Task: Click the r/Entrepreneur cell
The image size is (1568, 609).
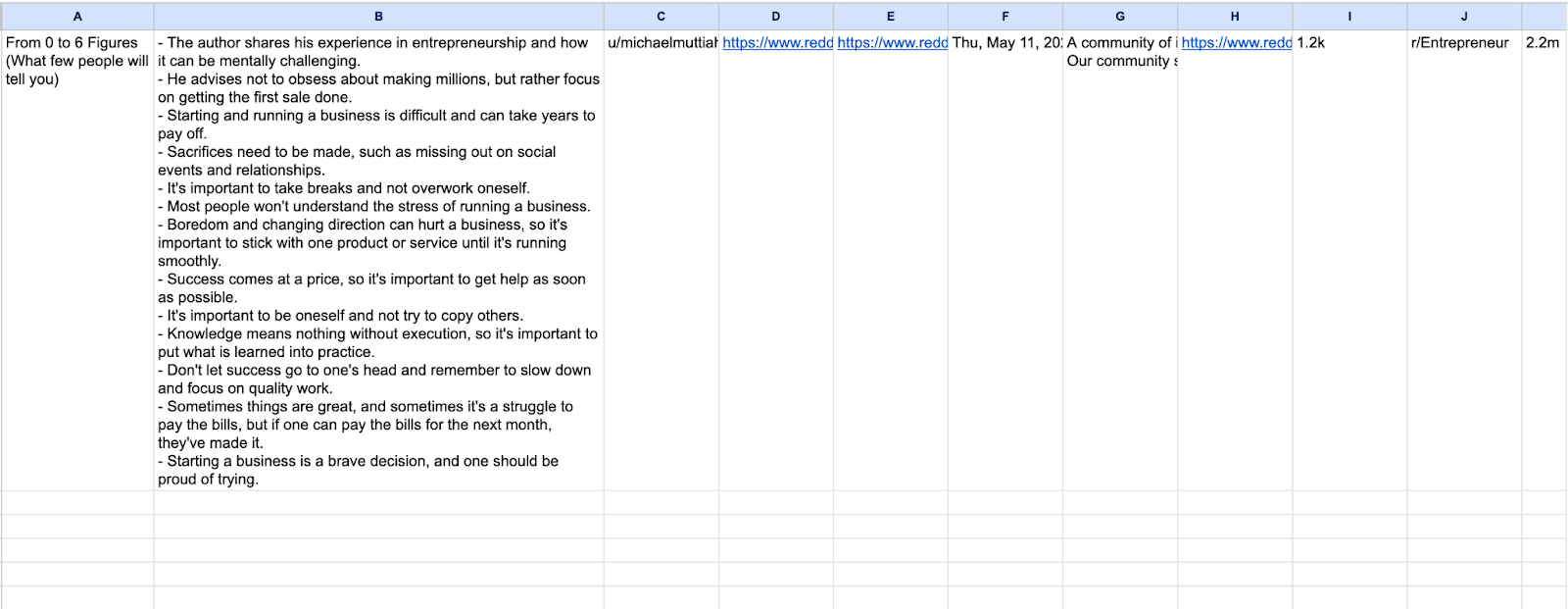Action: pyautogui.click(x=1464, y=260)
